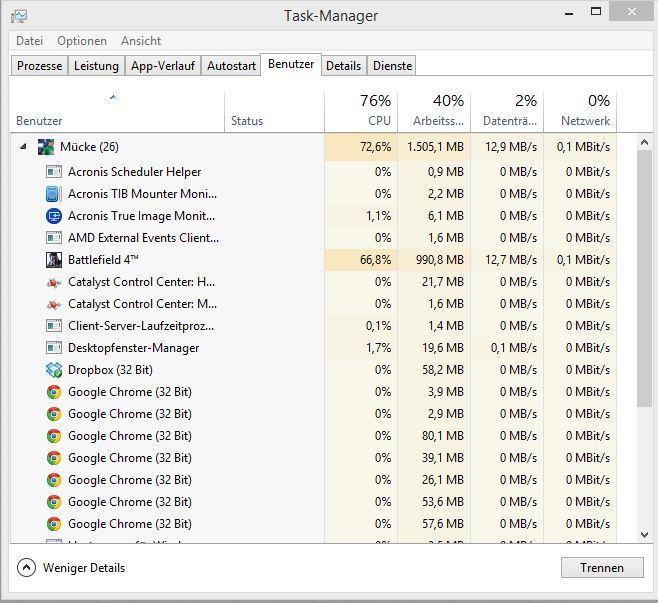The height and width of the screenshot is (603, 658).
Task: Open the Datei menu
Action: tap(29, 41)
